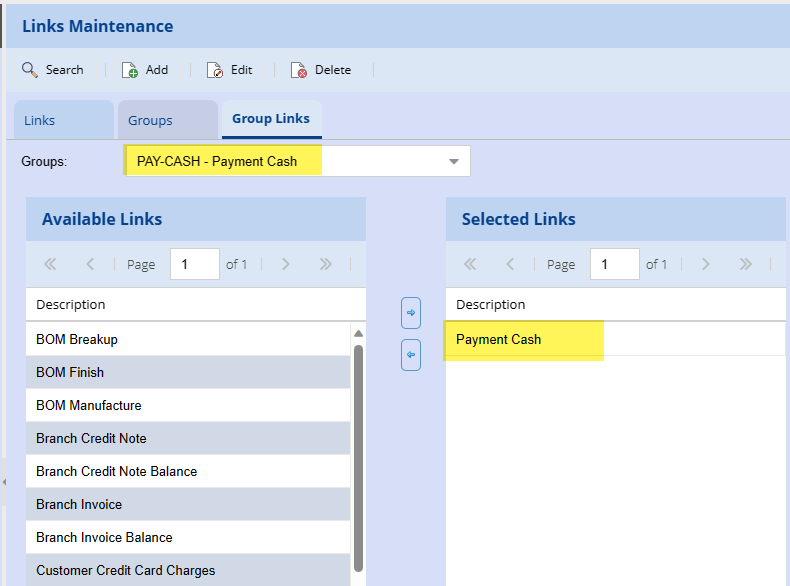
Task: Click the Search magnifier icon in toolbar
Action: click(x=30, y=70)
